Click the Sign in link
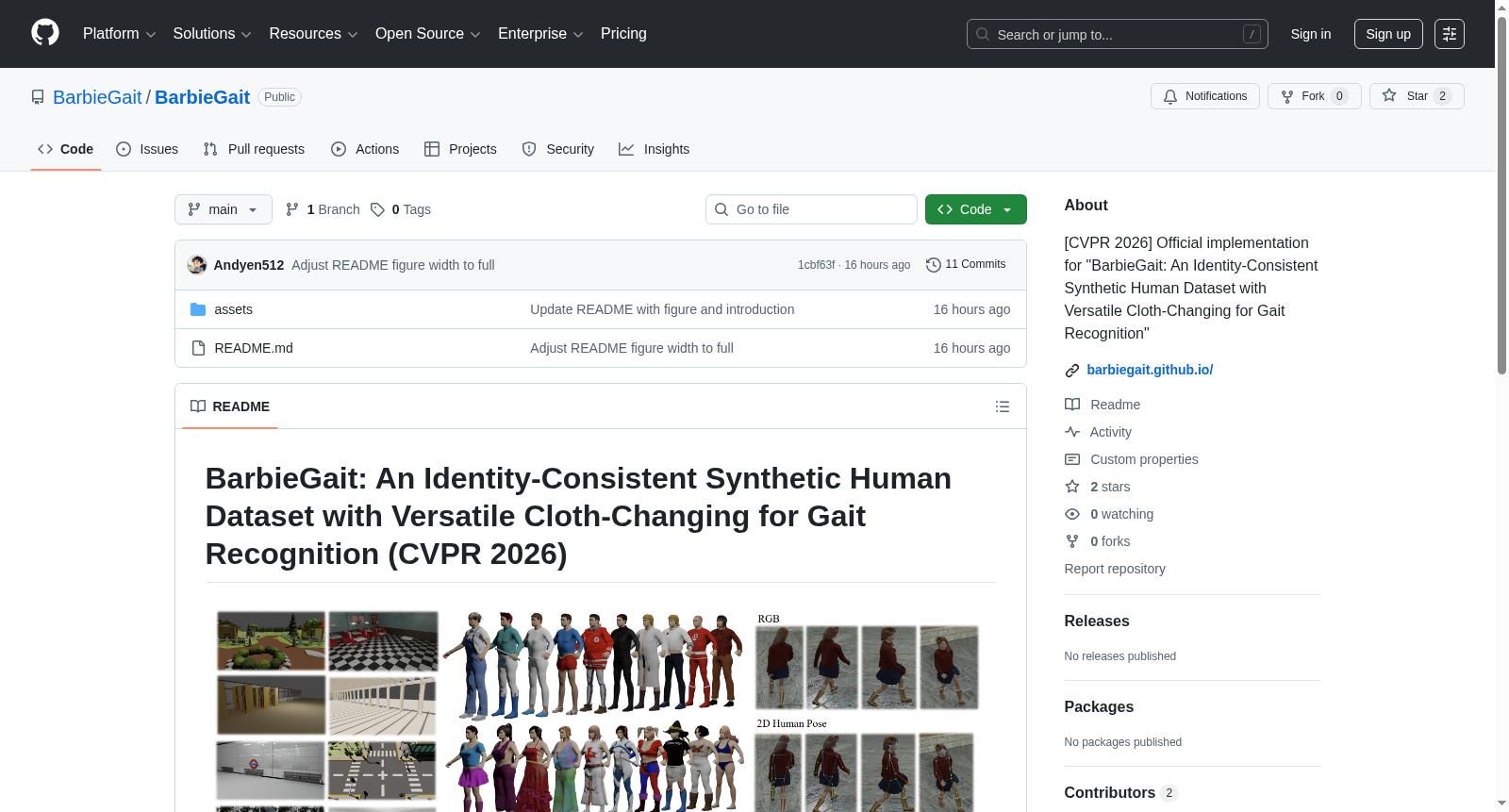 pyautogui.click(x=1311, y=34)
